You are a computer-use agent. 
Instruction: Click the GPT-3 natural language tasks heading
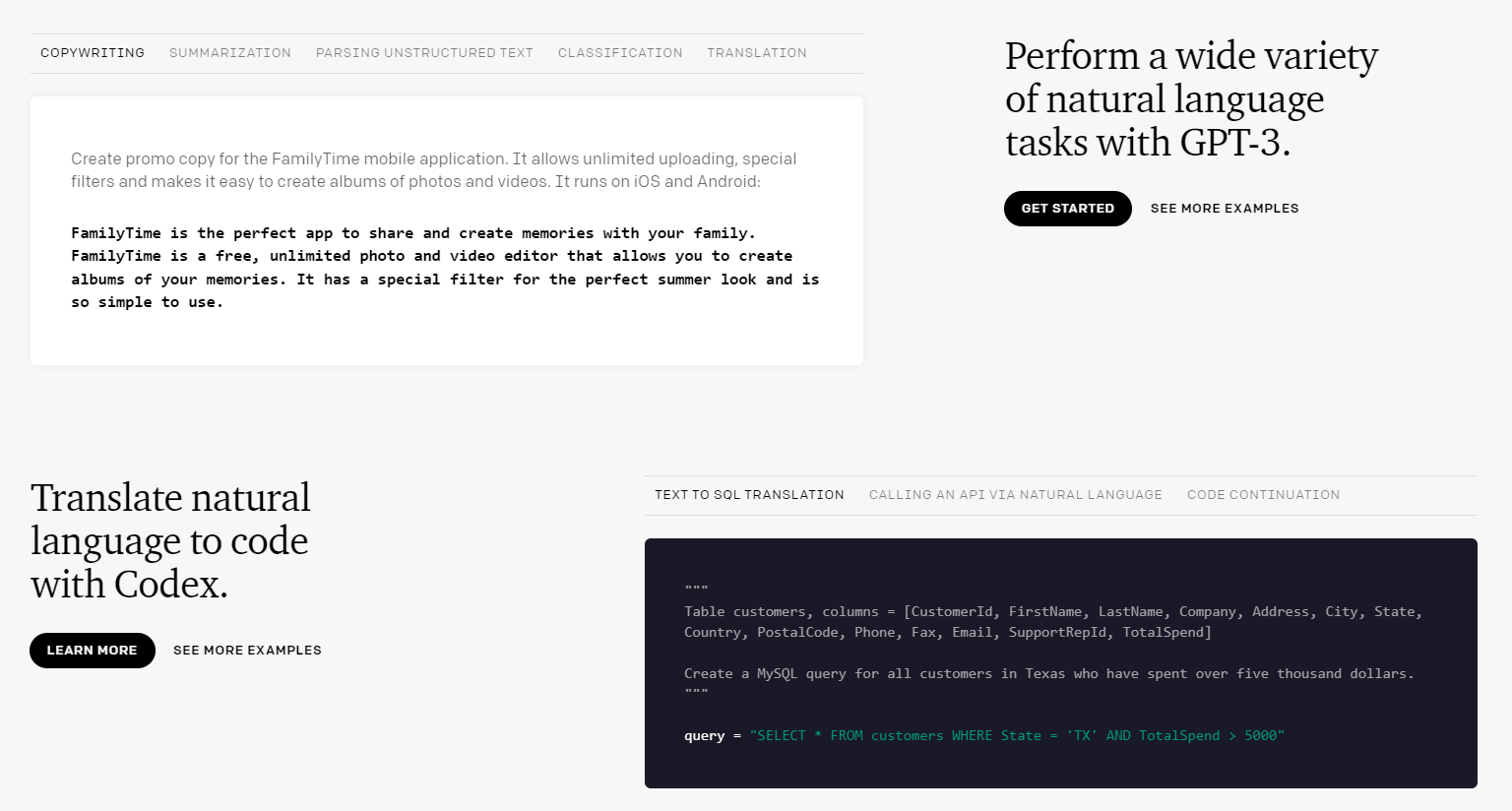[x=1191, y=99]
